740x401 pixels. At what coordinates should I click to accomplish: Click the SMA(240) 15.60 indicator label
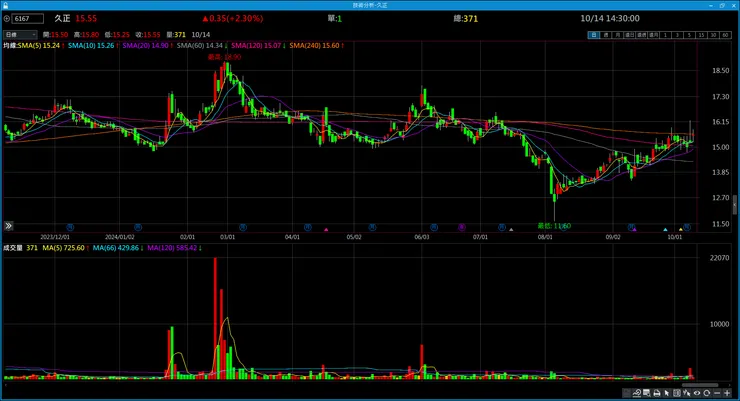315,45
